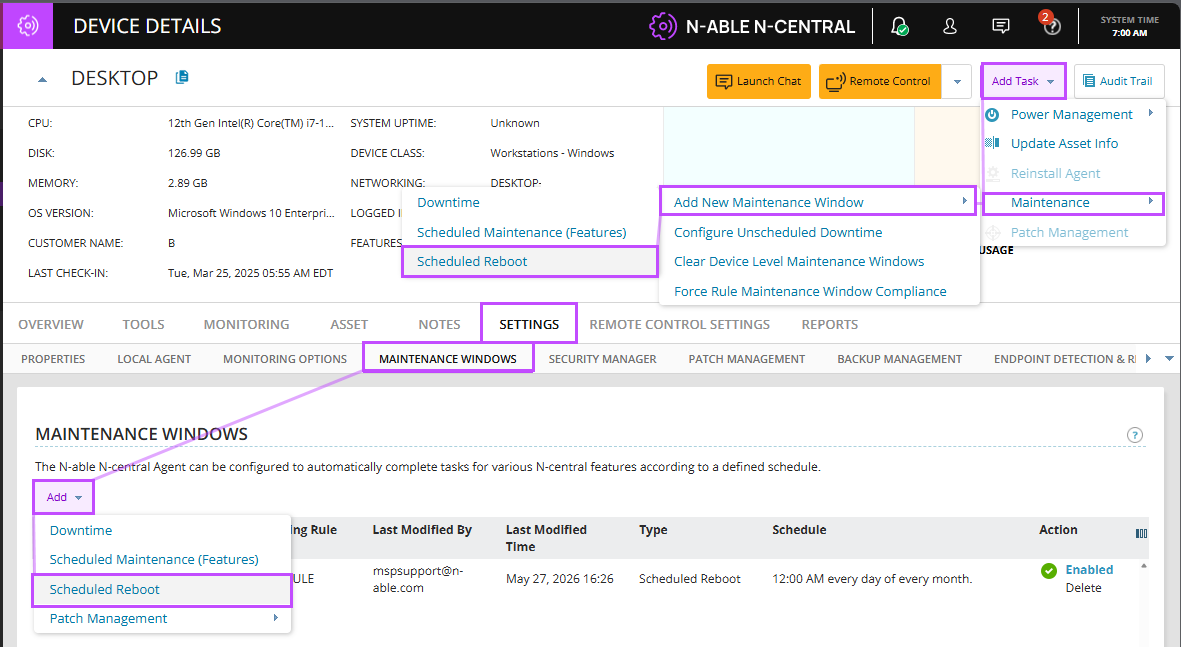Screen dimensions: 1181x647
Task: Select Scheduled Reboot in Add dropdown list
Action: [162, 590]
